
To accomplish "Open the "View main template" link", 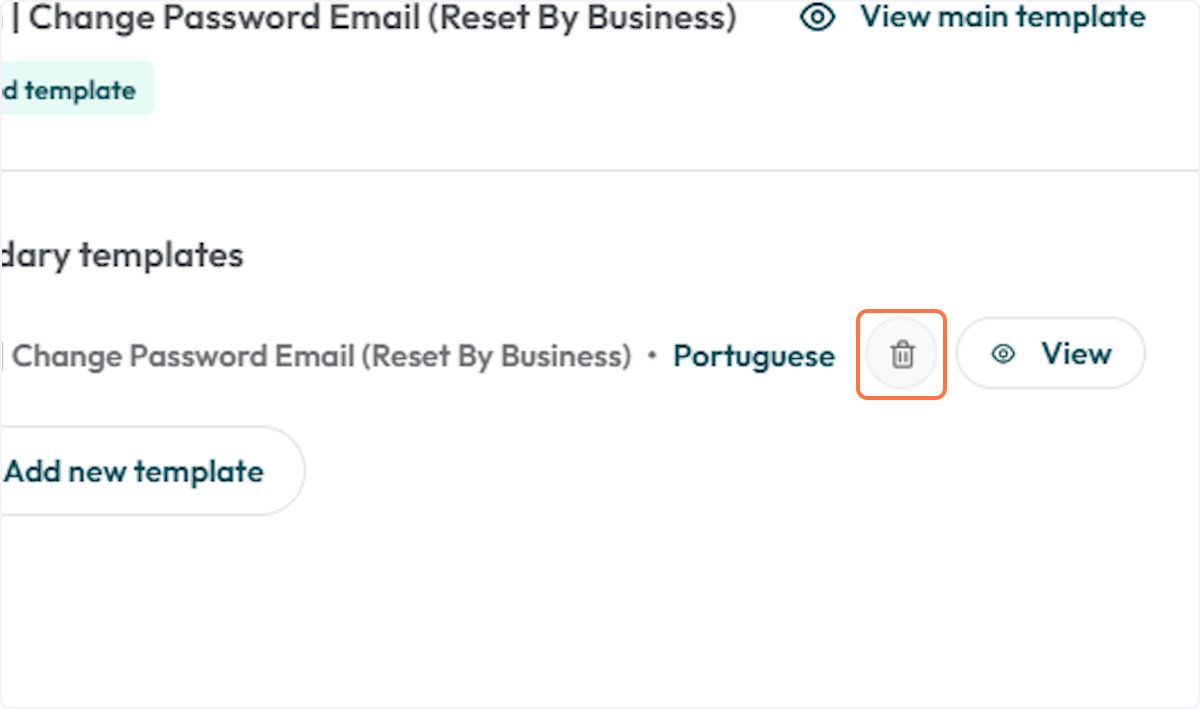I will (1002, 17).
